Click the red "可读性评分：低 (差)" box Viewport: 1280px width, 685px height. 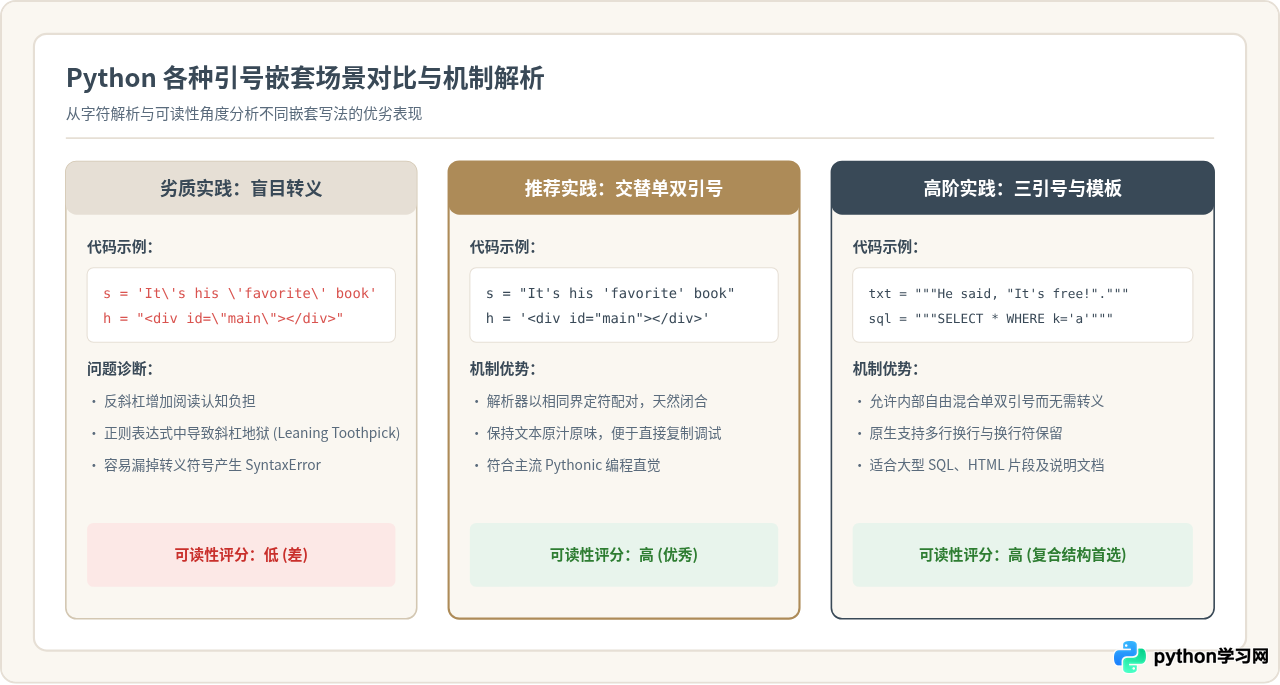pyautogui.click(x=241, y=555)
